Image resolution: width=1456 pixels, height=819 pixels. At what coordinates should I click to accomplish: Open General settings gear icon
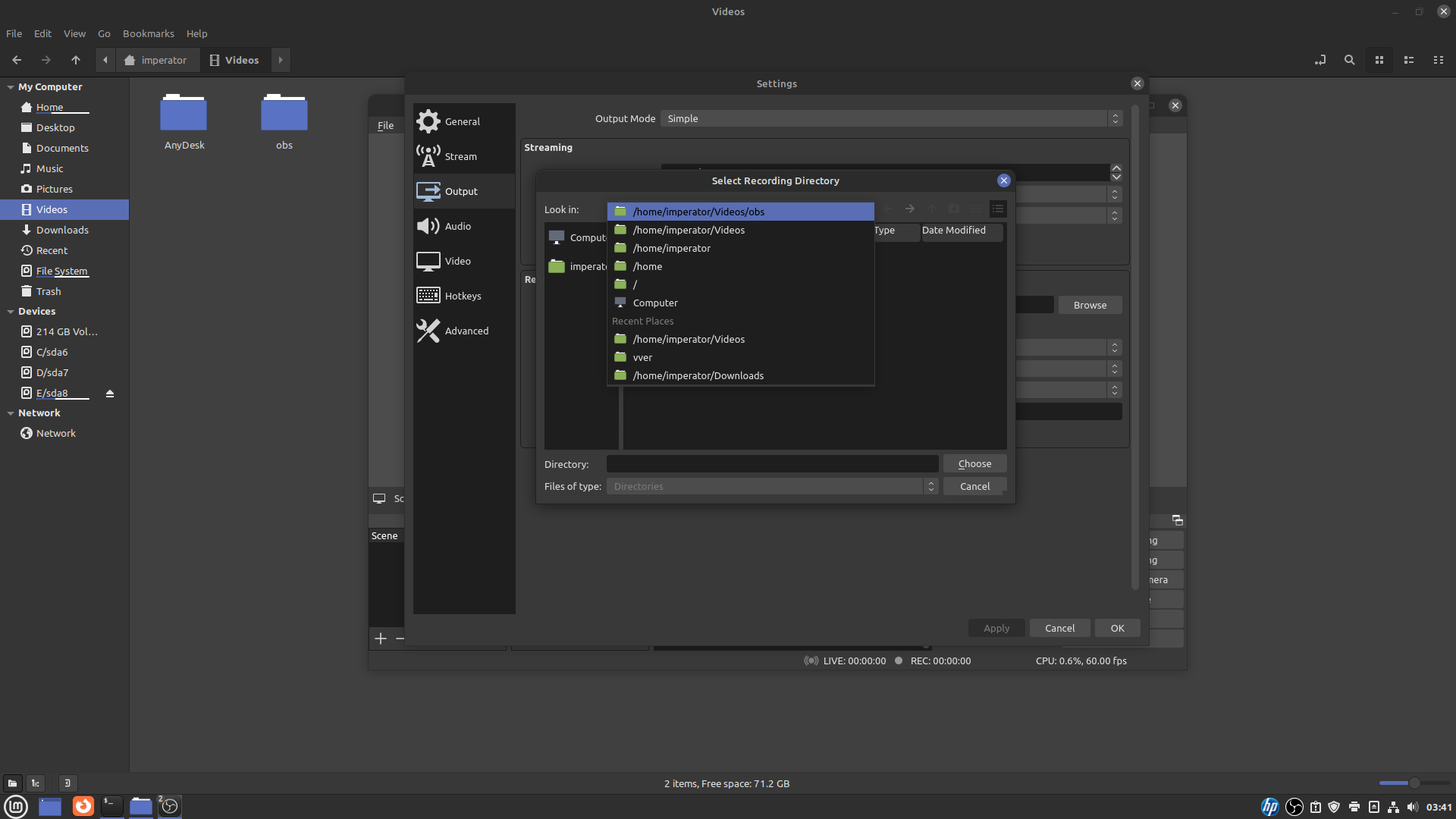[x=428, y=121]
